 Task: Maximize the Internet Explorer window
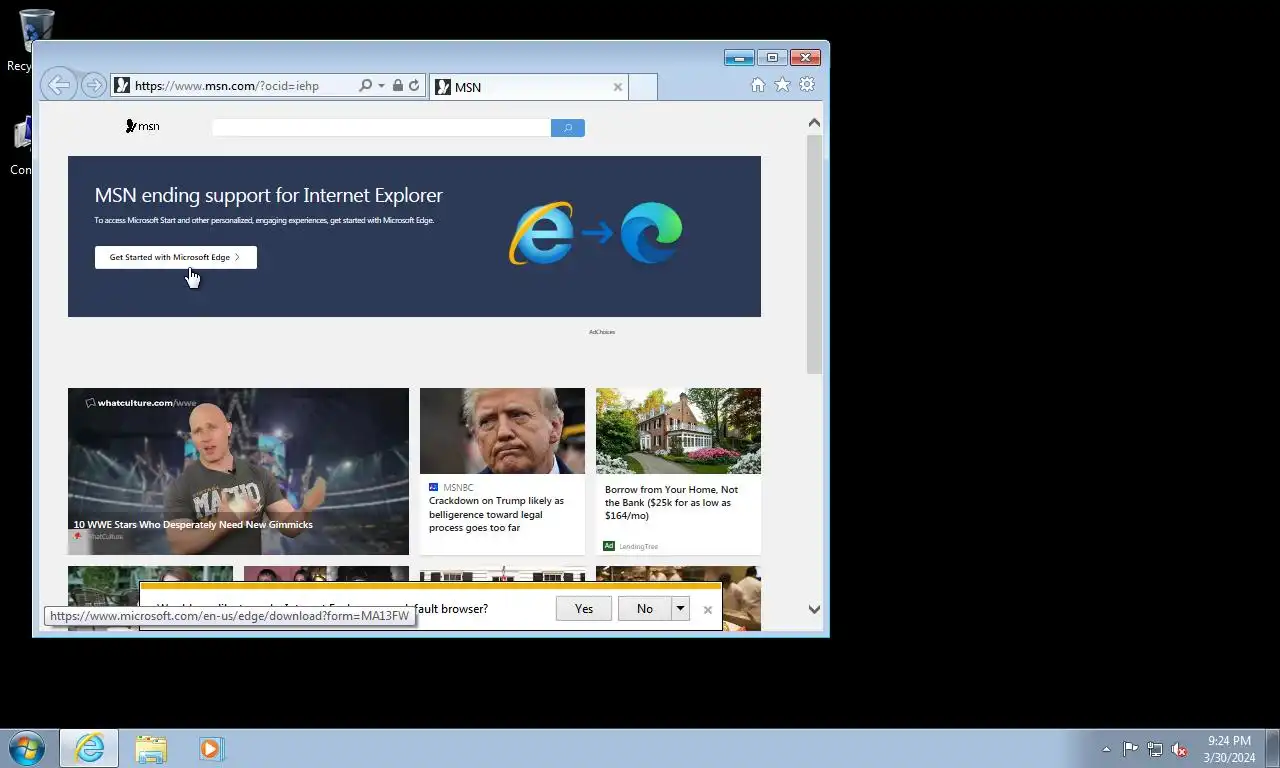click(772, 58)
